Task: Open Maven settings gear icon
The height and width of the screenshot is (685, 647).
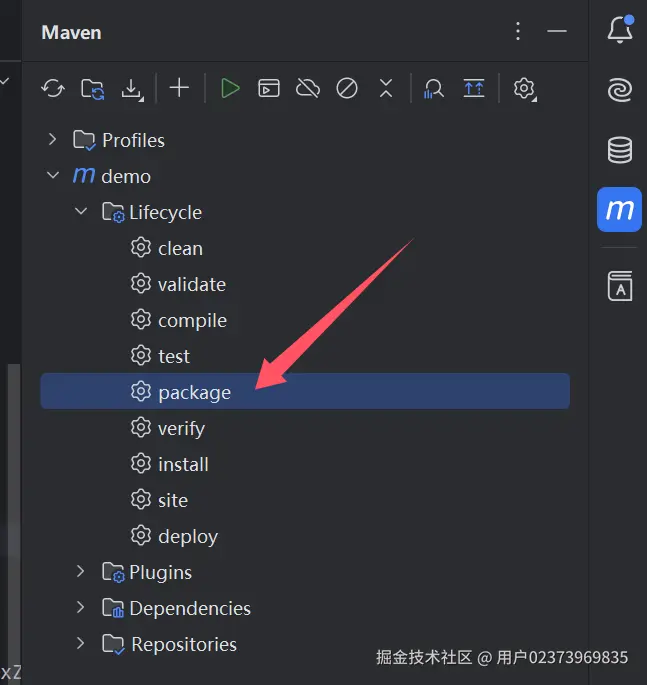Action: pyautogui.click(x=525, y=89)
